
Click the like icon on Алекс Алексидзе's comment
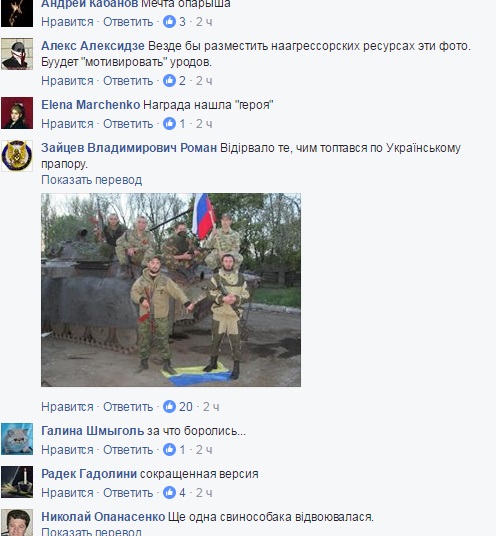(x=169, y=81)
